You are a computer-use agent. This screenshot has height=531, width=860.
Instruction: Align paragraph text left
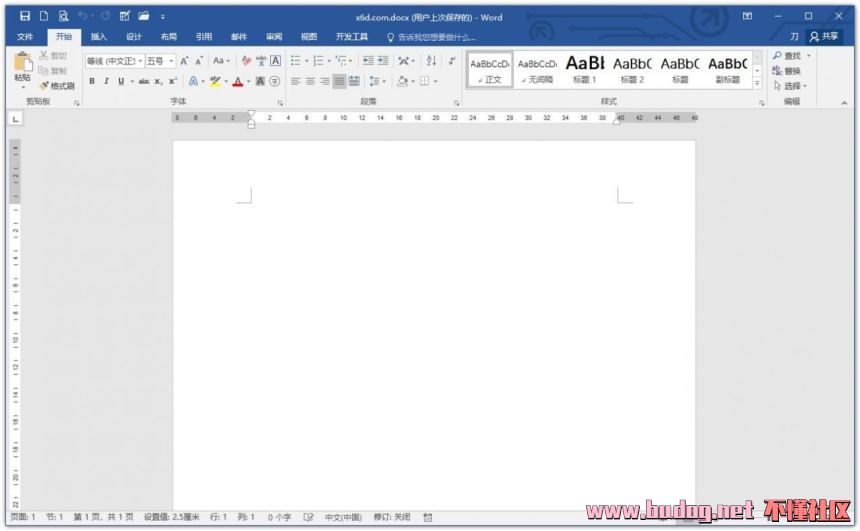pyautogui.click(x=296, y=81)
